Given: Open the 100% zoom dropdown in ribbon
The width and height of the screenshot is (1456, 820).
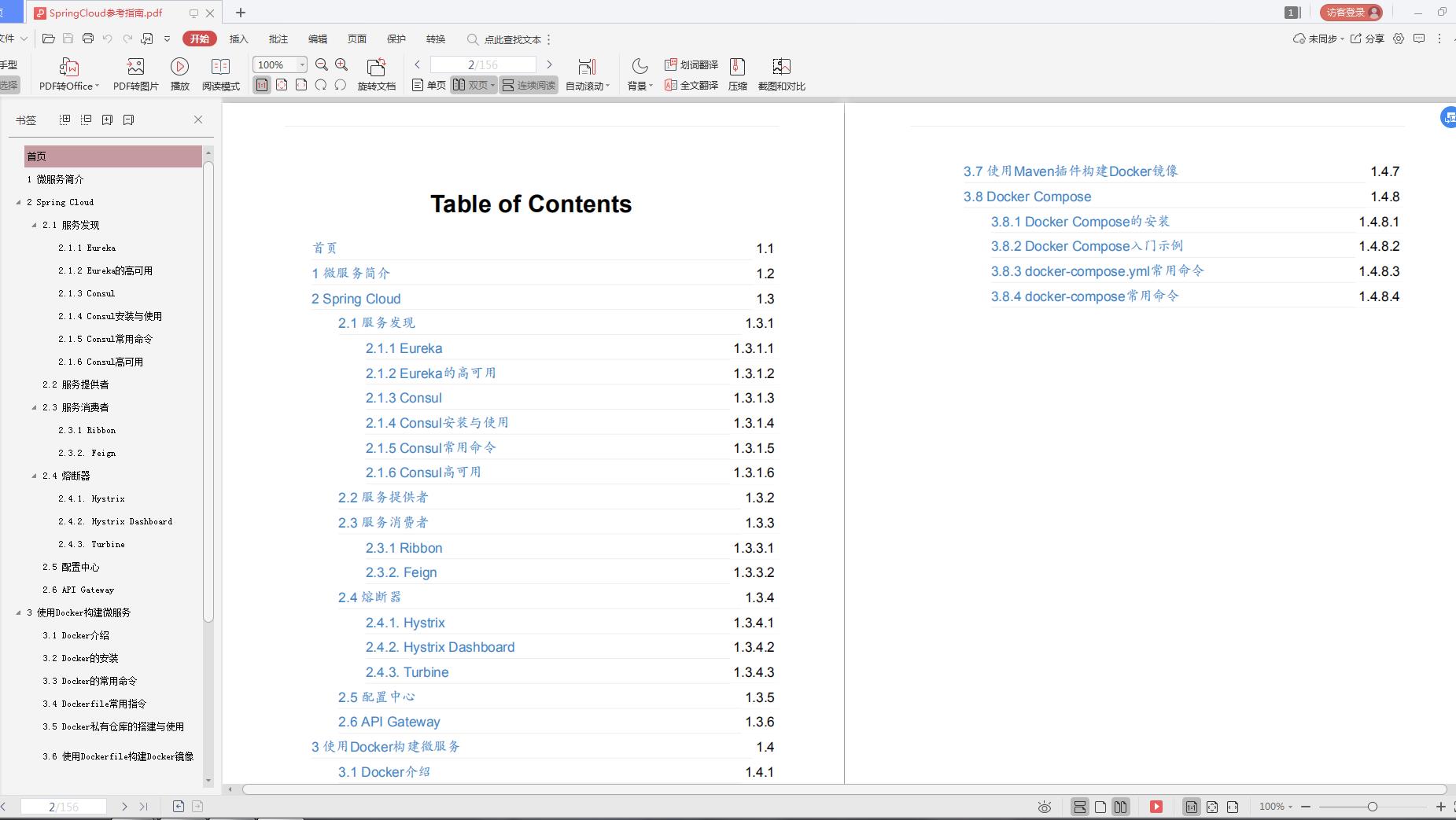Looking at the screenshot, I should (x=302, y=64).
